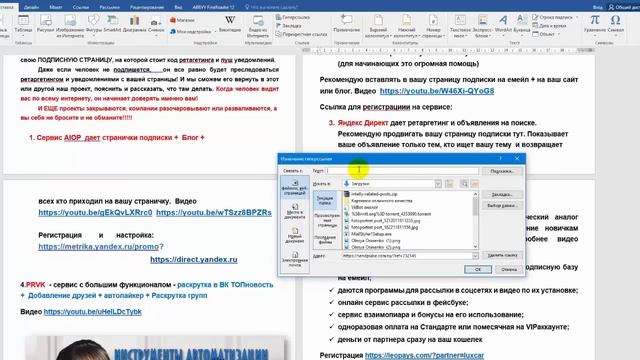Switch to the Дизайн ribbon tab

[31, 7]
